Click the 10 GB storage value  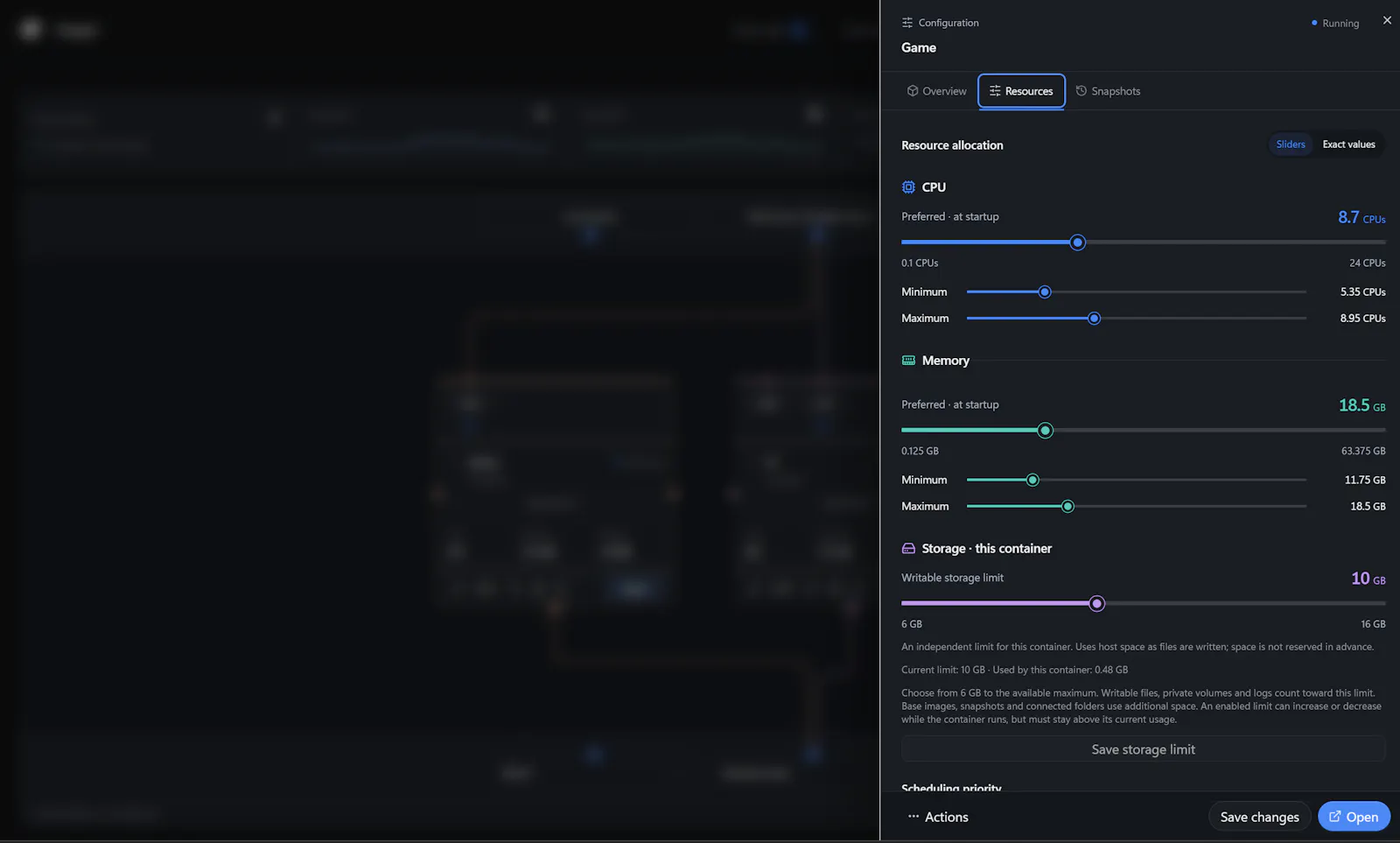[x=1368, y=579]
